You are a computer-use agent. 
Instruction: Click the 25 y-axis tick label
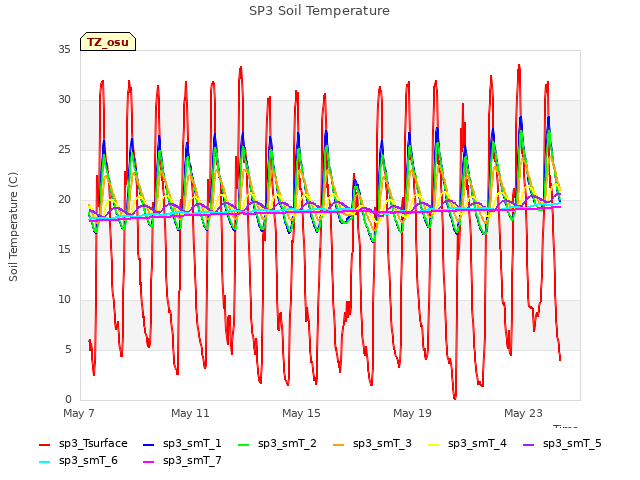[x=64, y=150]
